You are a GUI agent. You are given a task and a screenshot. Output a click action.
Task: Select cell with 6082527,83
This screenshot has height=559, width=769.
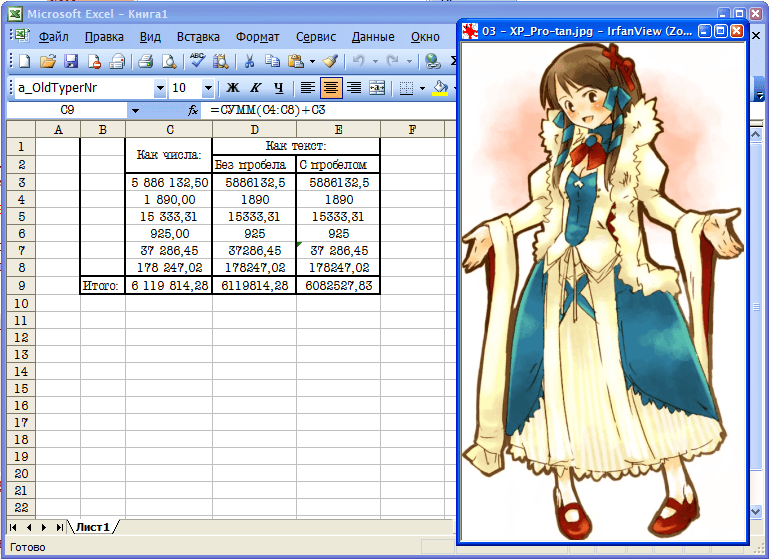coord(338,285)
